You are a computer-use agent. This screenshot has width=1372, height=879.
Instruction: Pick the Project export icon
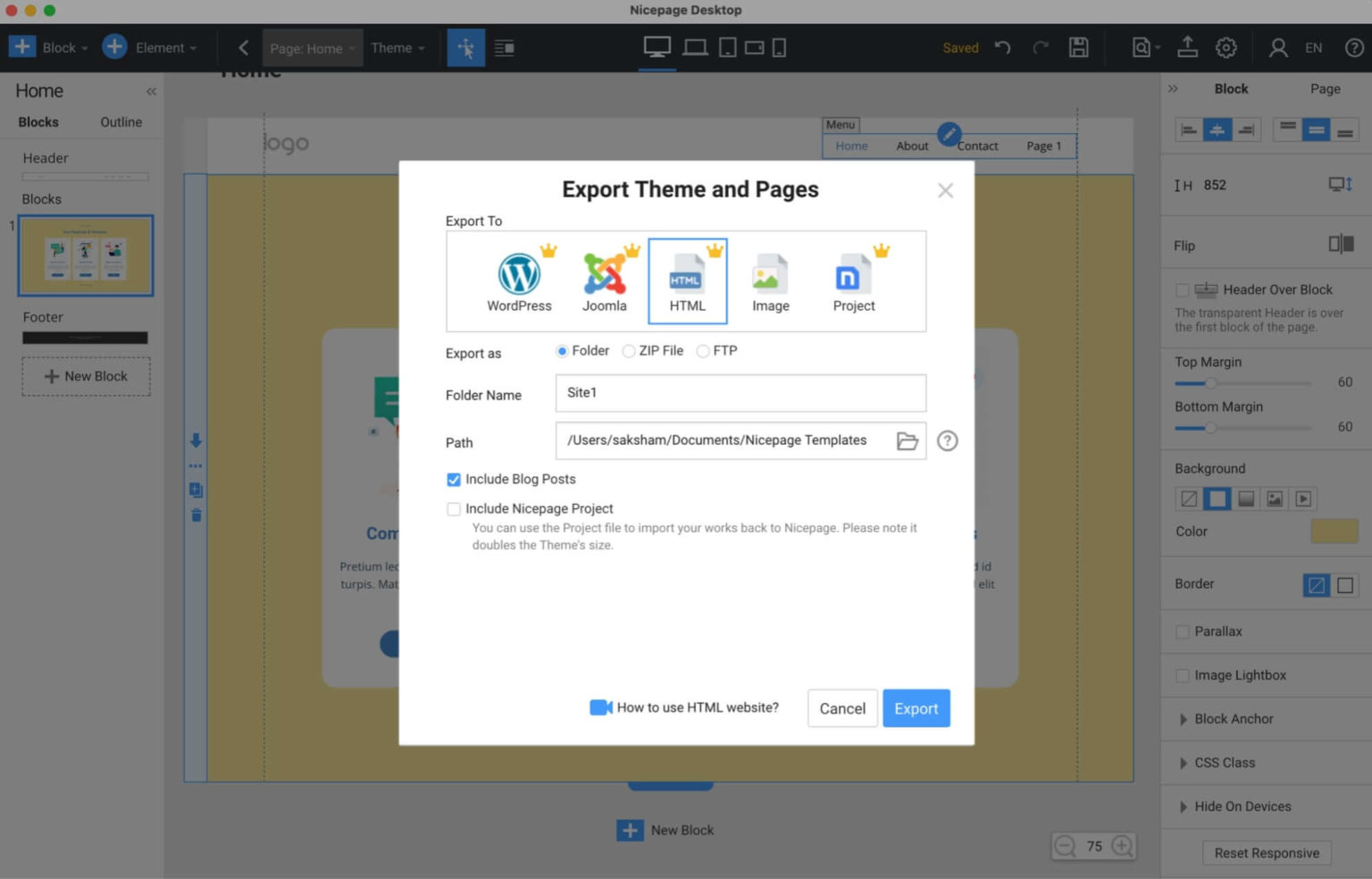click(853, 275)
